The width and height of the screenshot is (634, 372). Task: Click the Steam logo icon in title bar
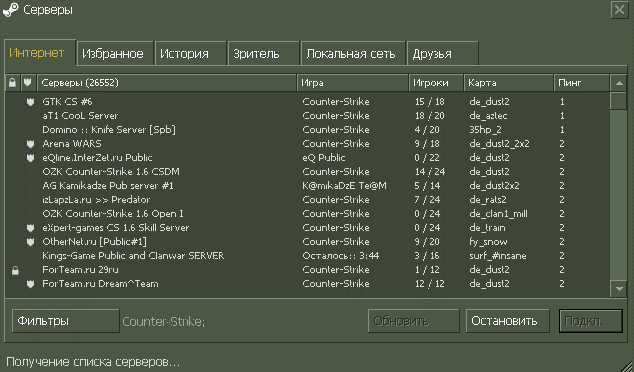point(11,10)
